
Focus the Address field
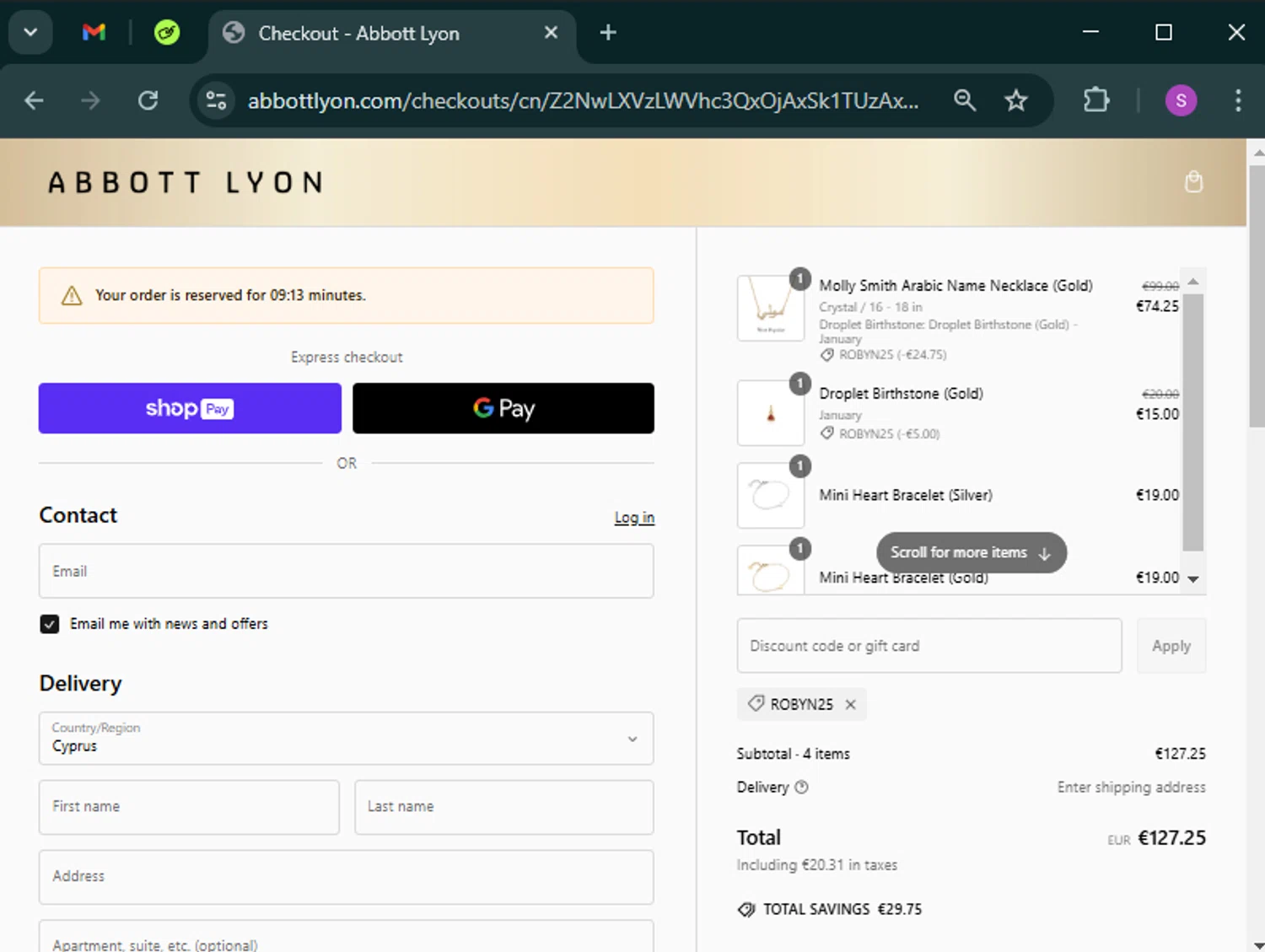[346, 877]
